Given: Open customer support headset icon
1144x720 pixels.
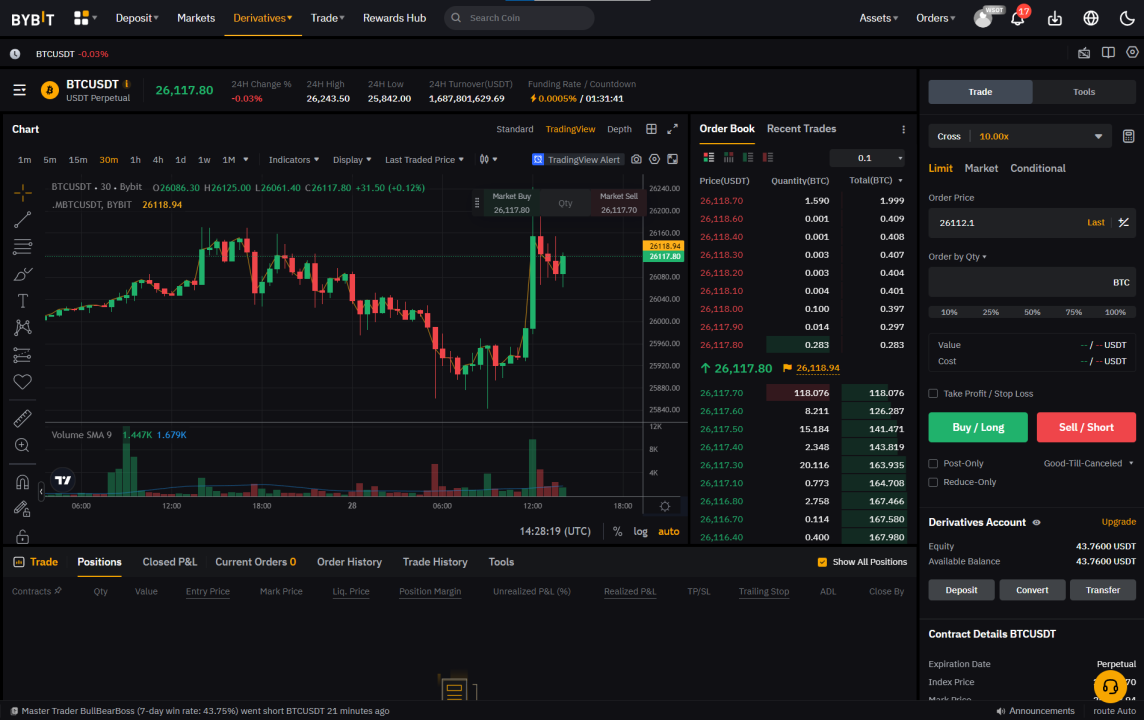Looking at the screenshot, I should [x=1110, y=686].
